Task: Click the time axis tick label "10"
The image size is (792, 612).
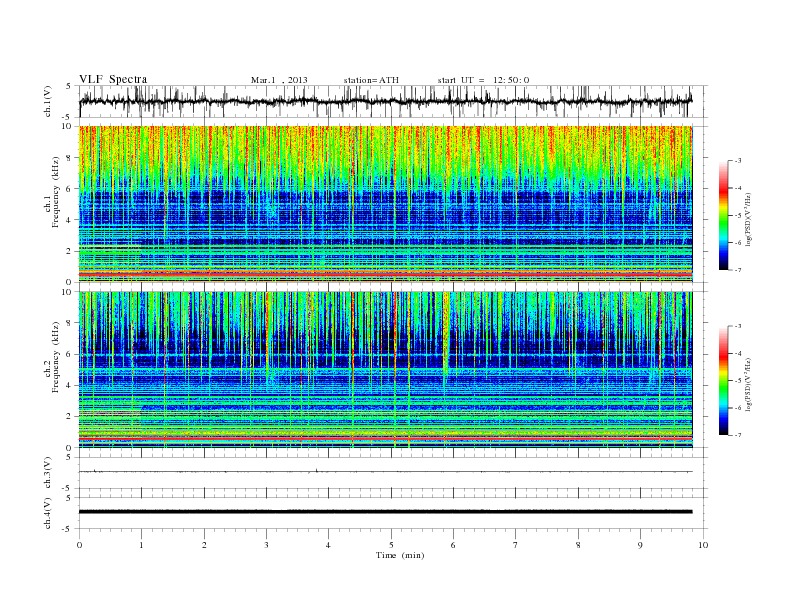Action: [x=703, y=545]
